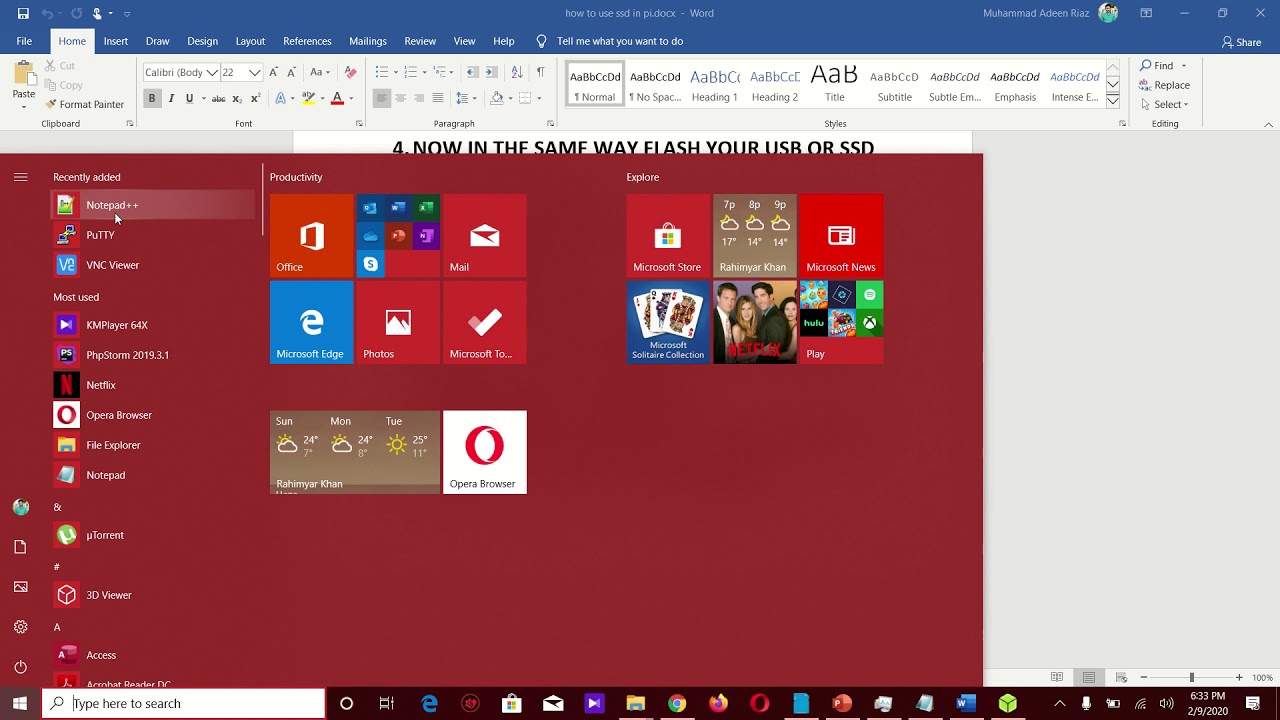This screenshot has height=720, width=1280.
Task: Open the Photos tile
Action: pos(398,322)
